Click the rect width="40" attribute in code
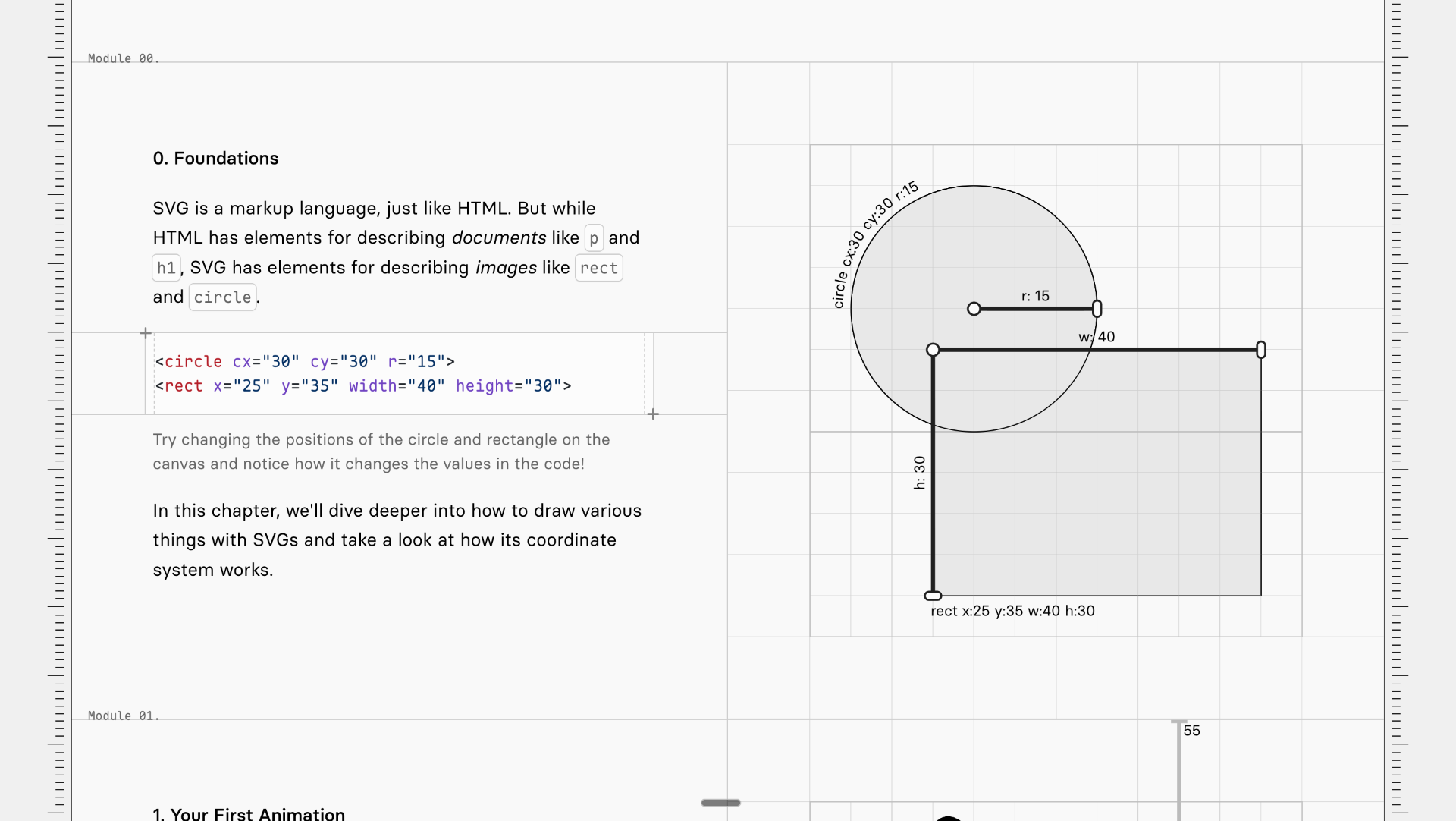Image resolution: width=1456 pixels, height=821 pixels. click(x=397, y=386)
